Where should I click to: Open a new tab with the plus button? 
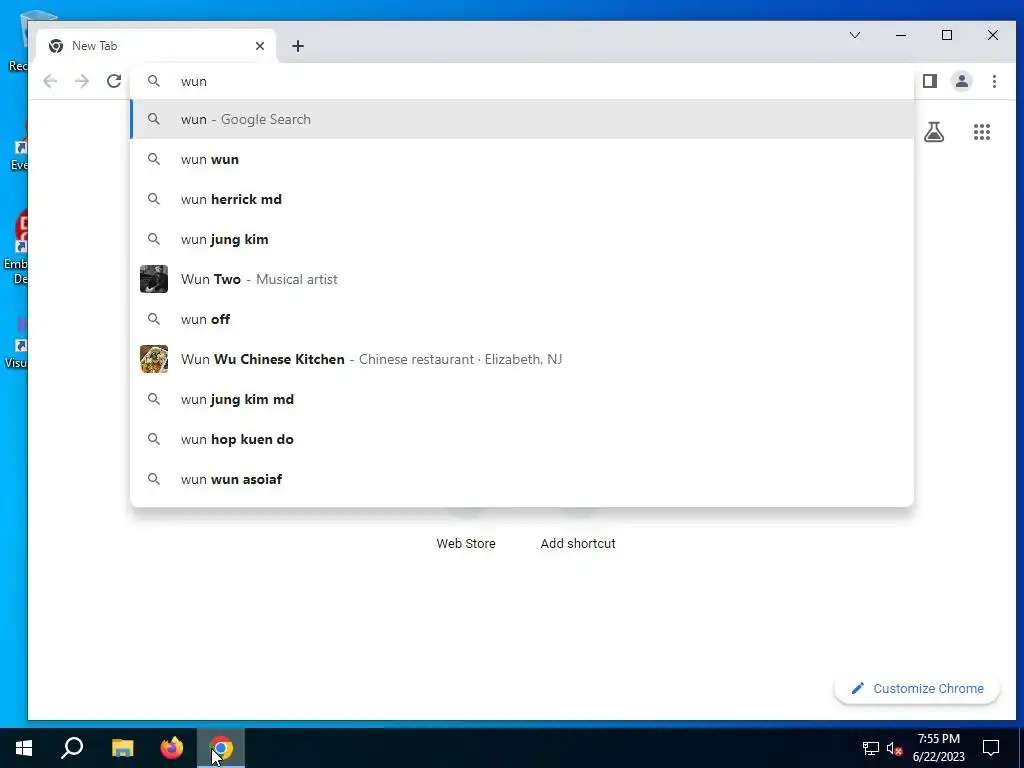pos(298,46)
